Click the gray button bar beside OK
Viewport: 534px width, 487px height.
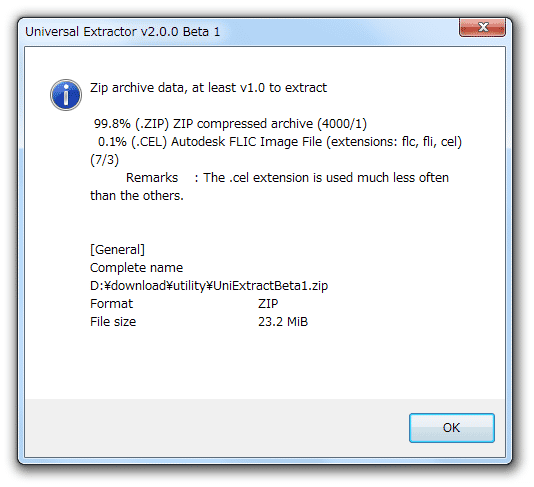(217, 428)
